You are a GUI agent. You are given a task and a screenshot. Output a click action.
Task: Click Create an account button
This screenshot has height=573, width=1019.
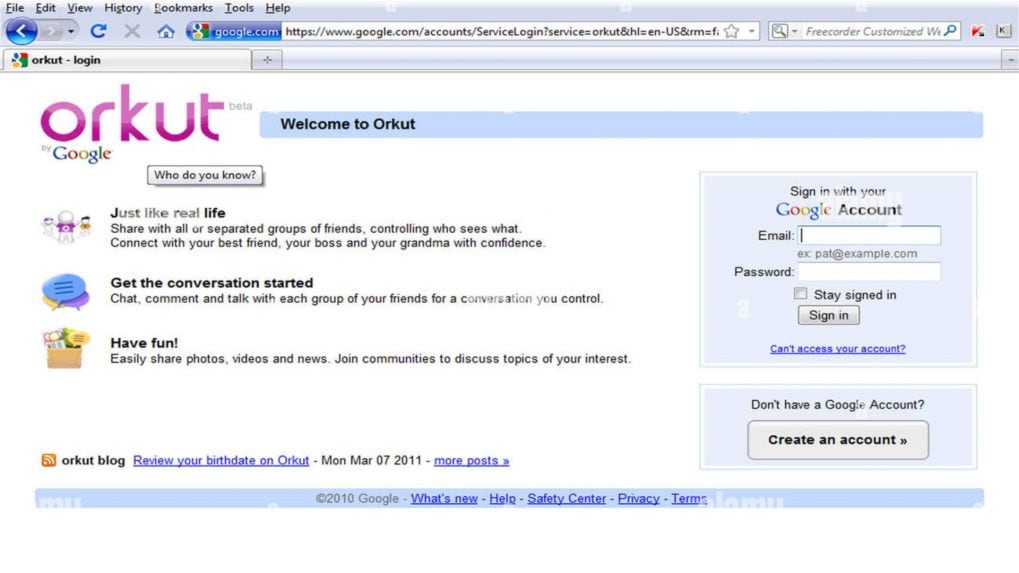click(838, 440)
